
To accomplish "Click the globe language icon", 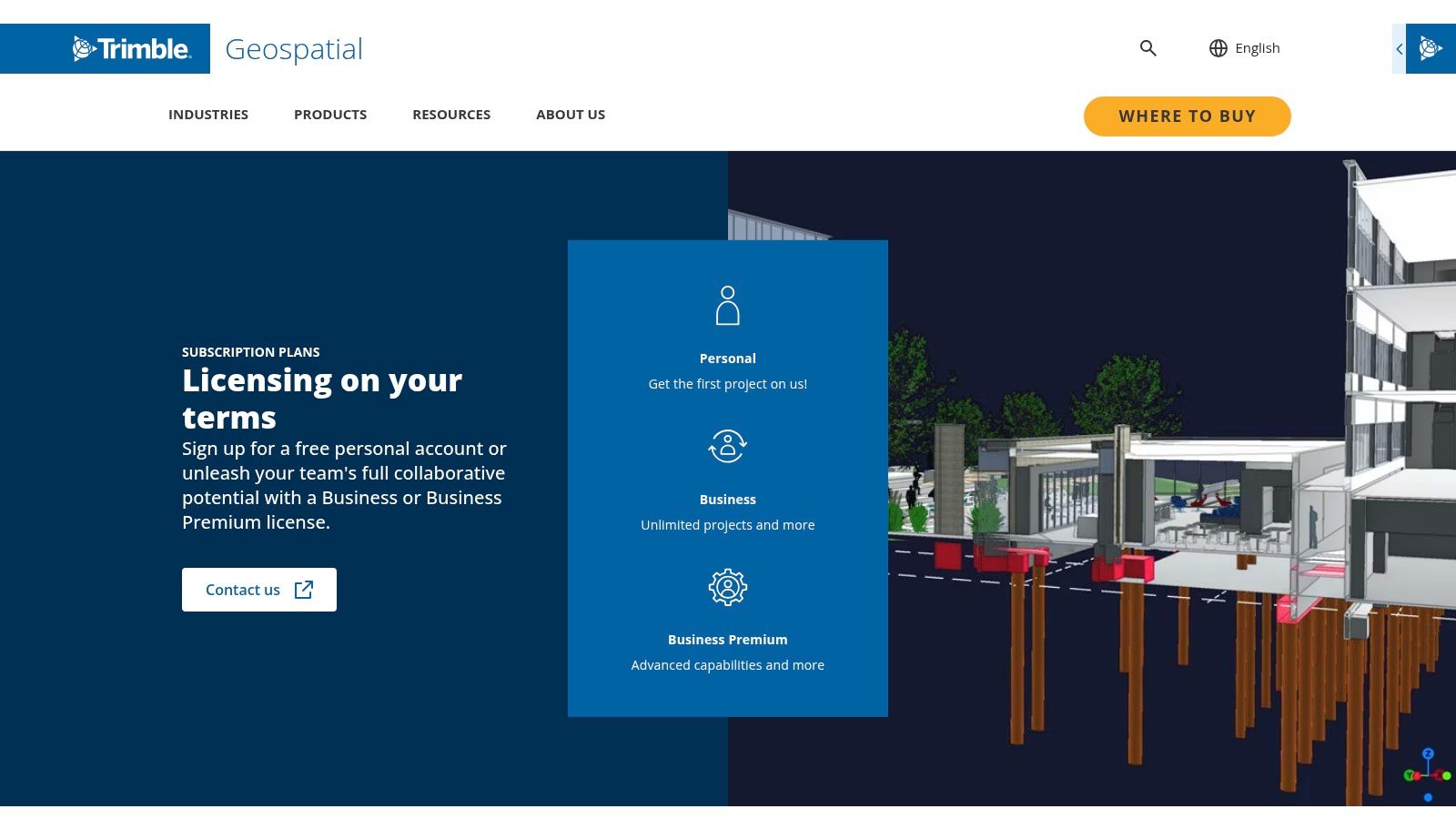I will tap(1218, 48).
